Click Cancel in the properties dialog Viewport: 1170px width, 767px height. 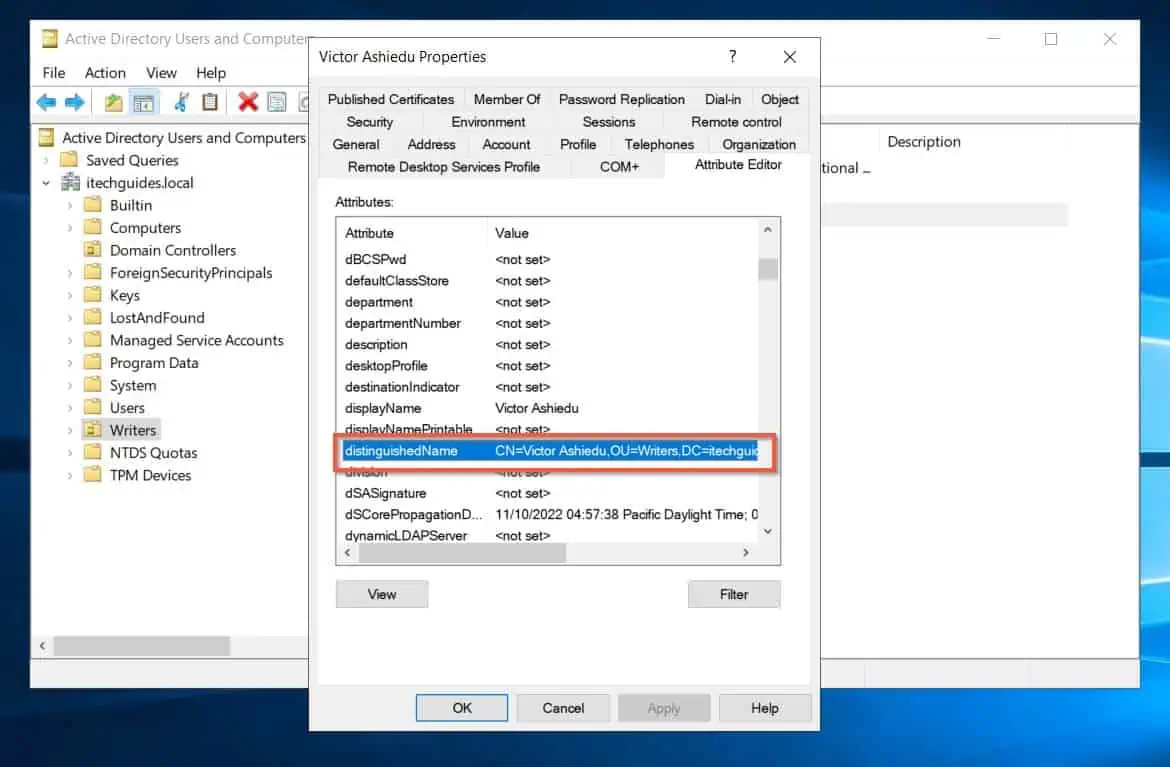tap(563, 707)
